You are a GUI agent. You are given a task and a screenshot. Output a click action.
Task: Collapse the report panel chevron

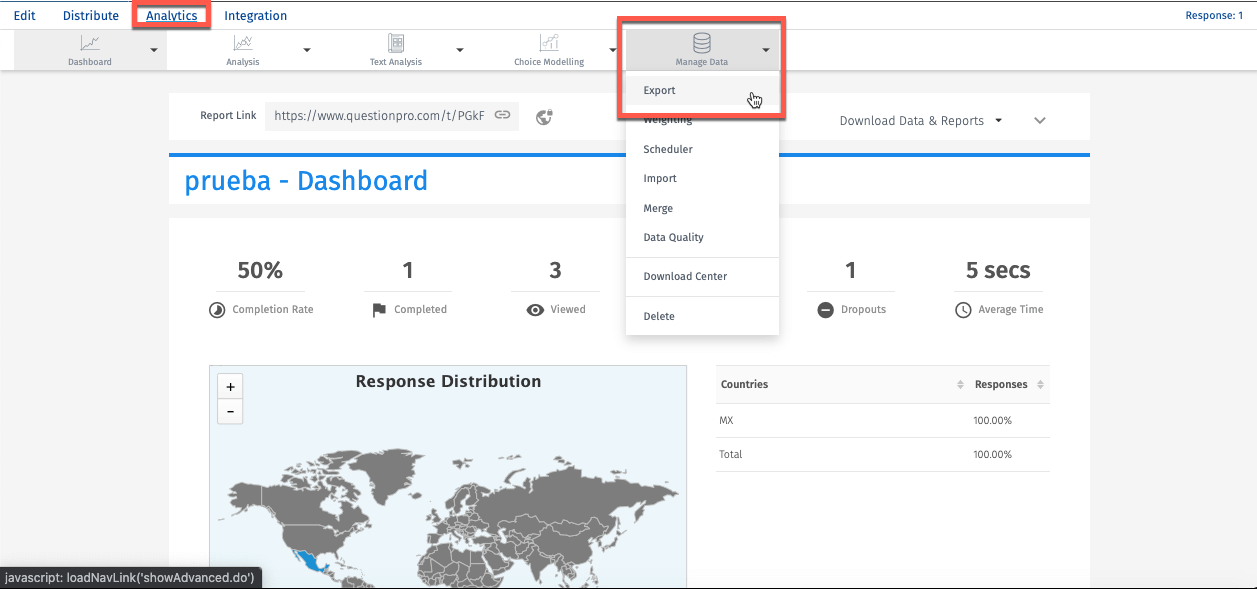pos(1040,121)
